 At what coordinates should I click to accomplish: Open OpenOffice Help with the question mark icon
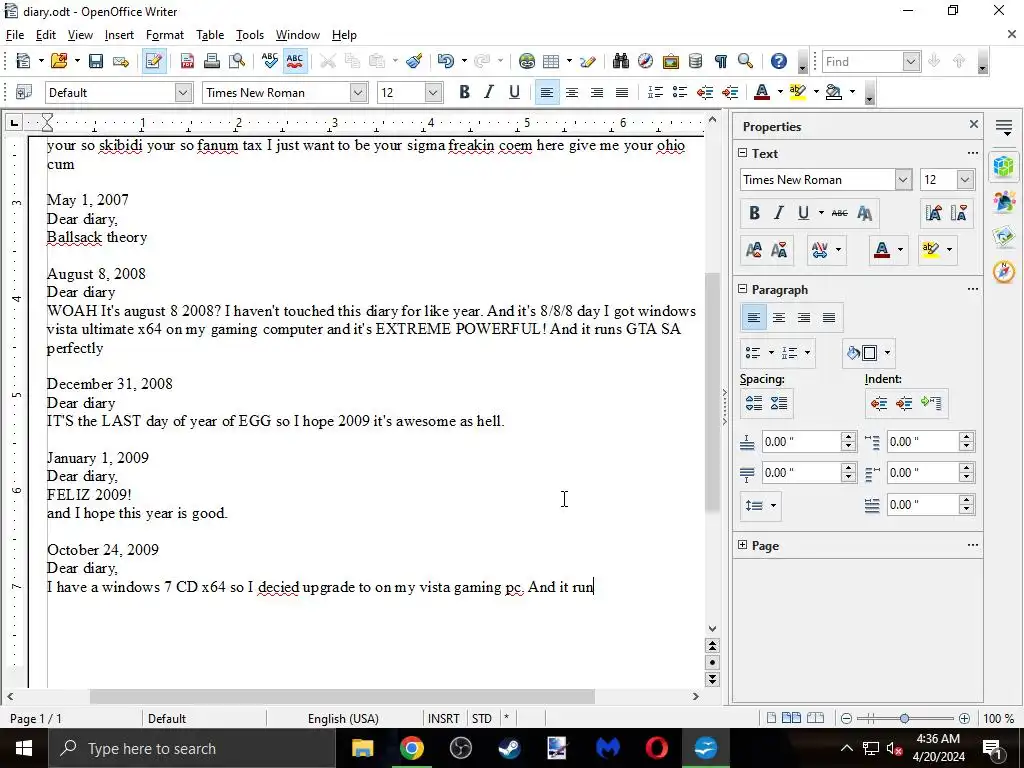click(778, 61)
